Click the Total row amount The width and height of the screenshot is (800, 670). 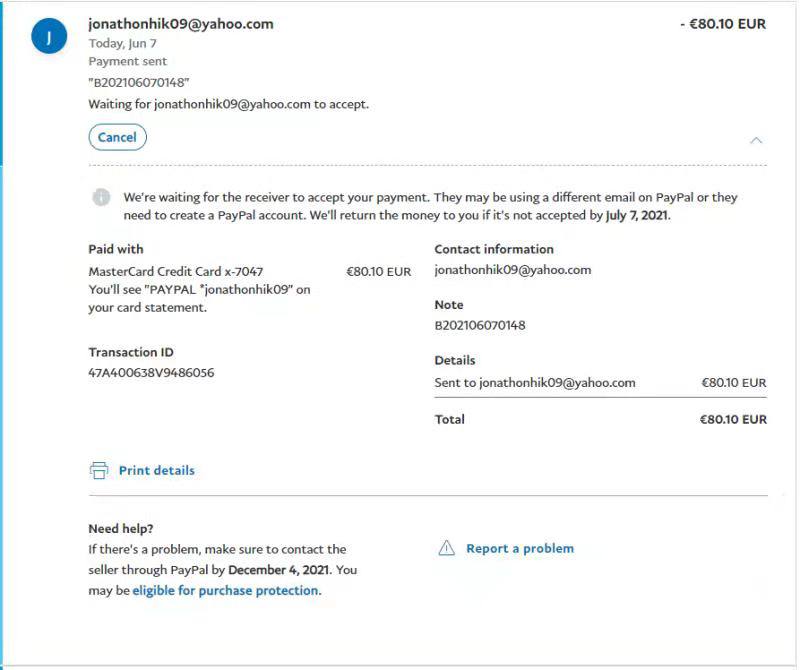tap(732, 420)
